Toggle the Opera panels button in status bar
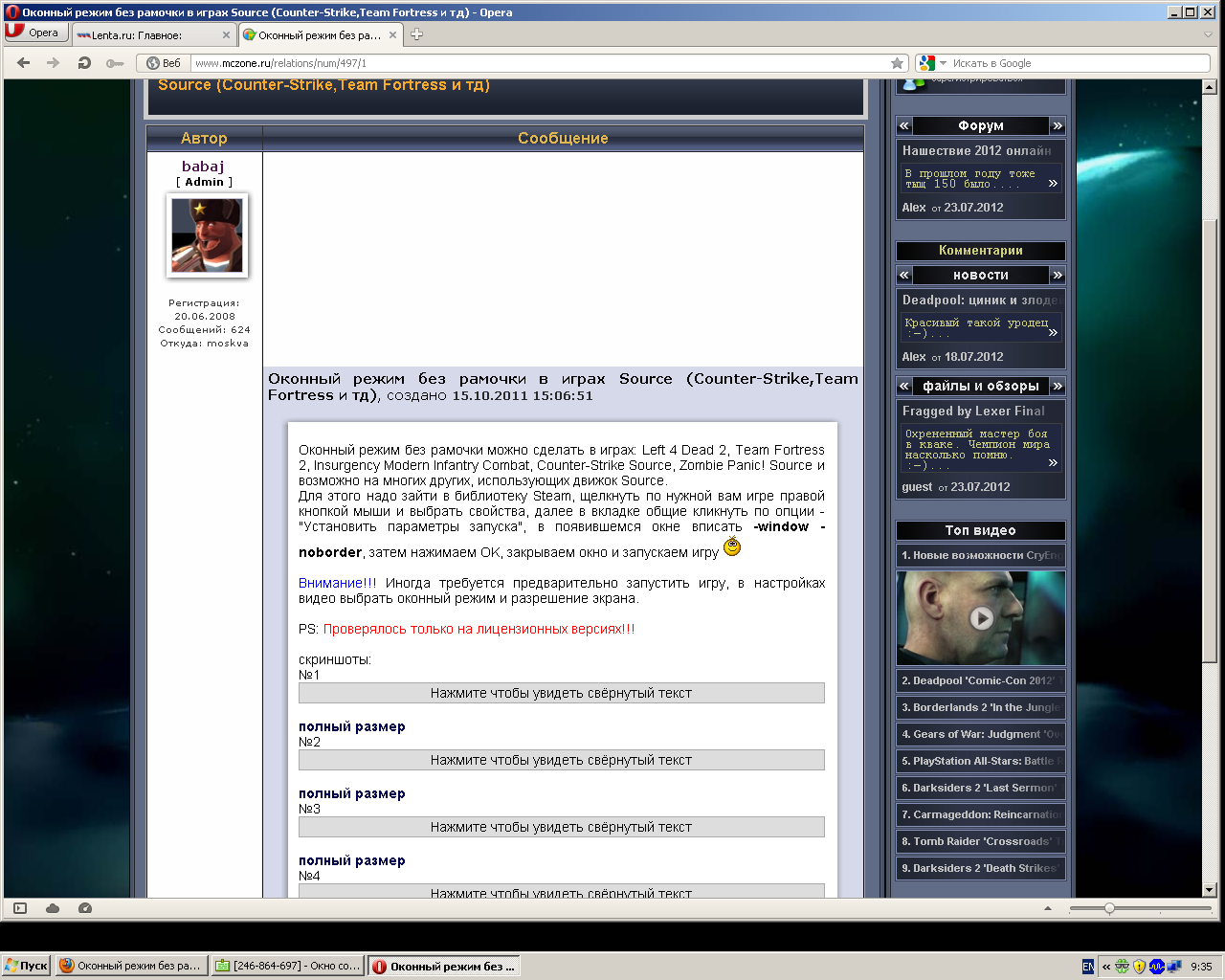Image resolution: width=1225 pixels, height=980 pixels. click(20, 908)
